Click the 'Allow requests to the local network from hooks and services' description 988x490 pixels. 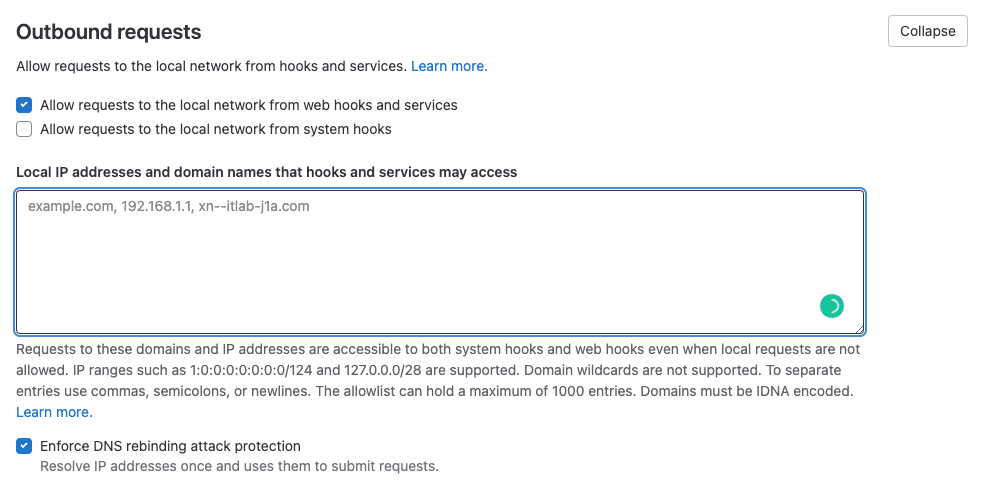[x=212, y=66]
